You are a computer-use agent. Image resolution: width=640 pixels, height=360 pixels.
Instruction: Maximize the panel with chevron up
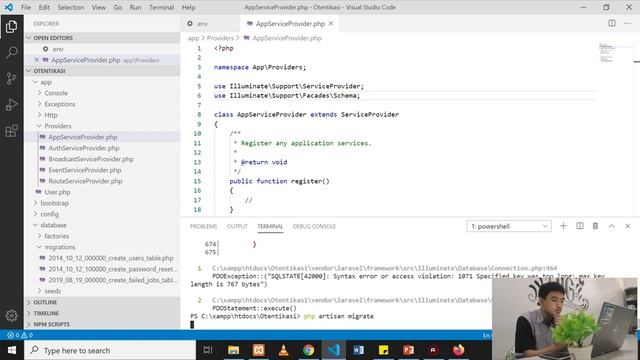[x=611, y=226]
